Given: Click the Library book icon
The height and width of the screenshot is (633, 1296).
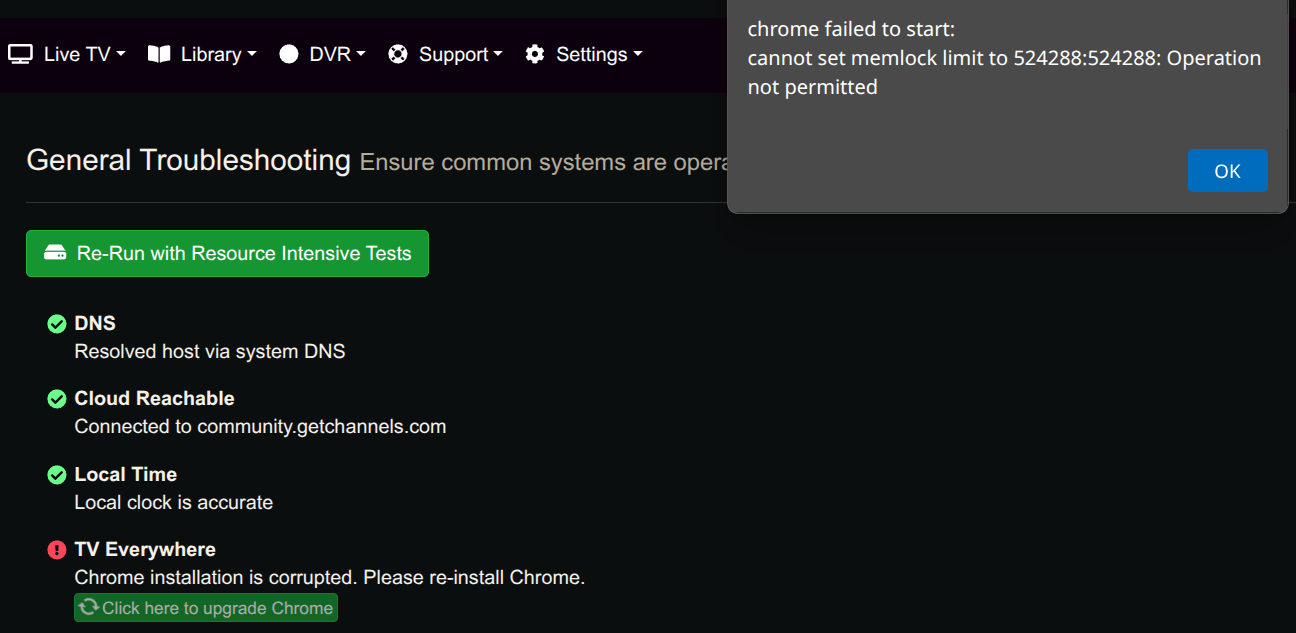Looking at the screenshot, I should pyautogui.click(x=159, y=54).
